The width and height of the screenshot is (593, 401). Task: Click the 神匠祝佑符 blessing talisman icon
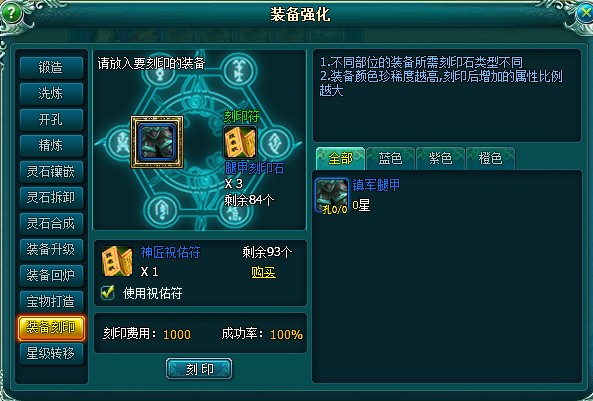pyautogui.click(x=117, y=261)
